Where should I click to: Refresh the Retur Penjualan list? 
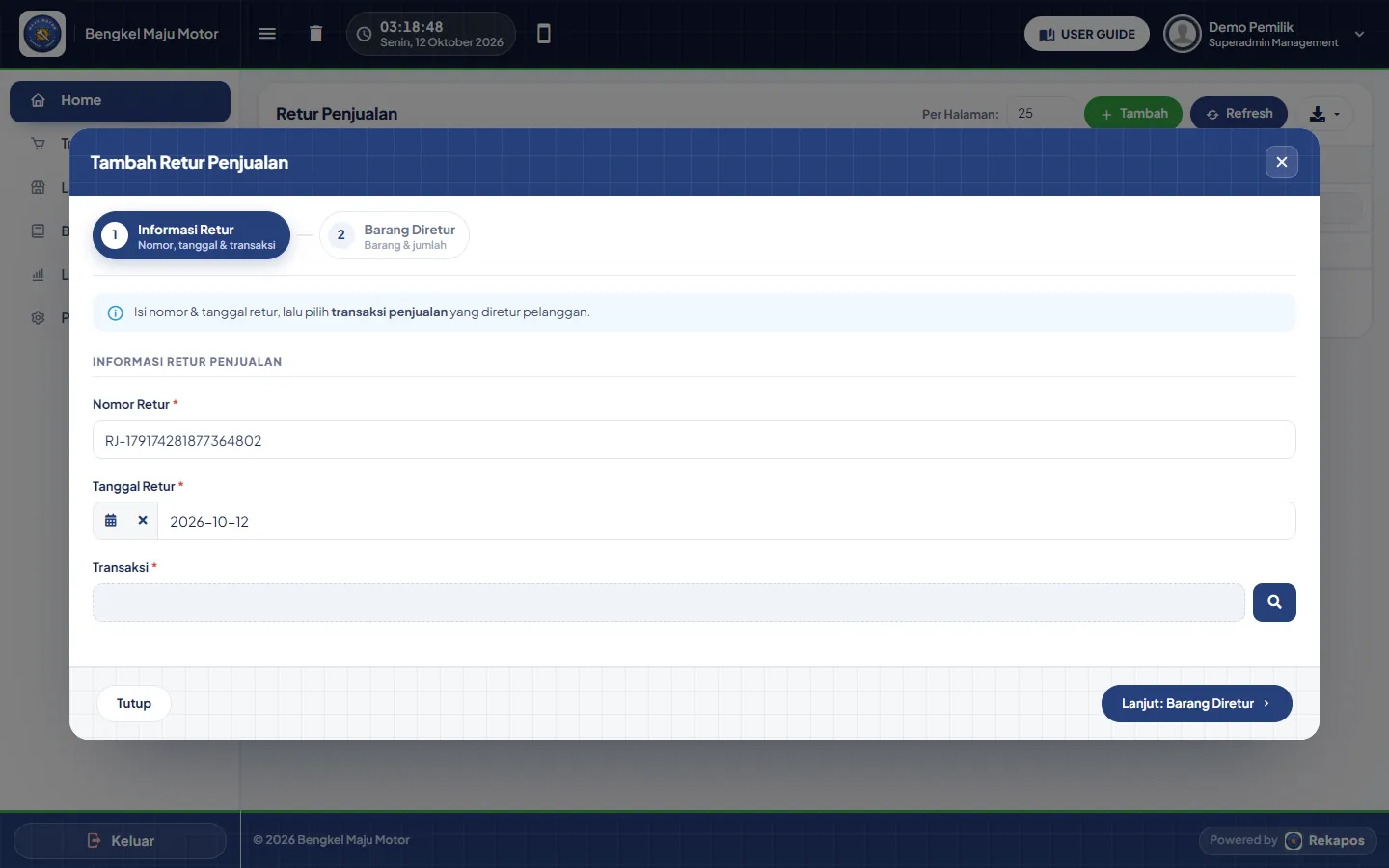1239,114
